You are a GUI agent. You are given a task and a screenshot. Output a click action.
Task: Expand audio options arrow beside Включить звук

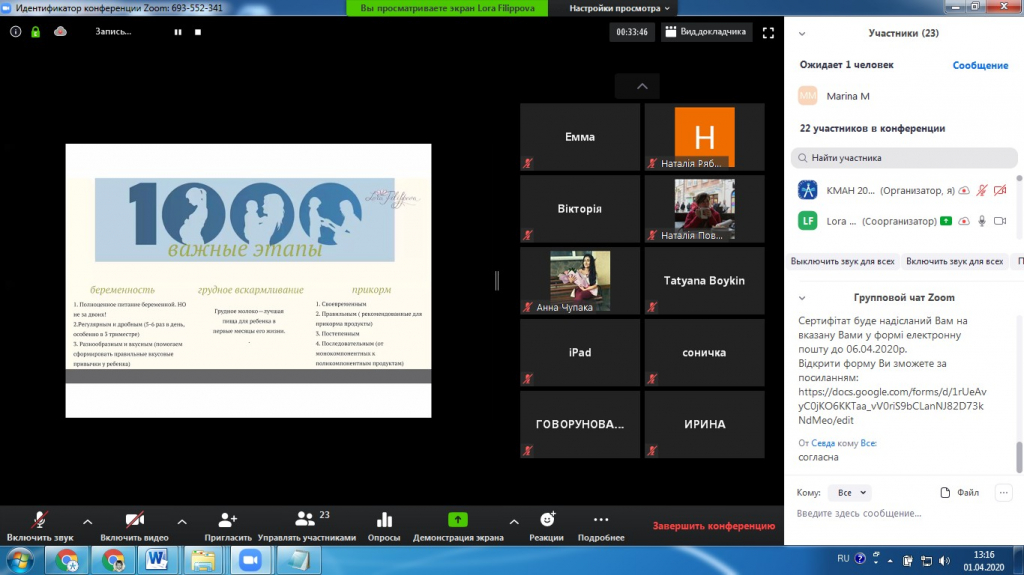coord(87,521)
